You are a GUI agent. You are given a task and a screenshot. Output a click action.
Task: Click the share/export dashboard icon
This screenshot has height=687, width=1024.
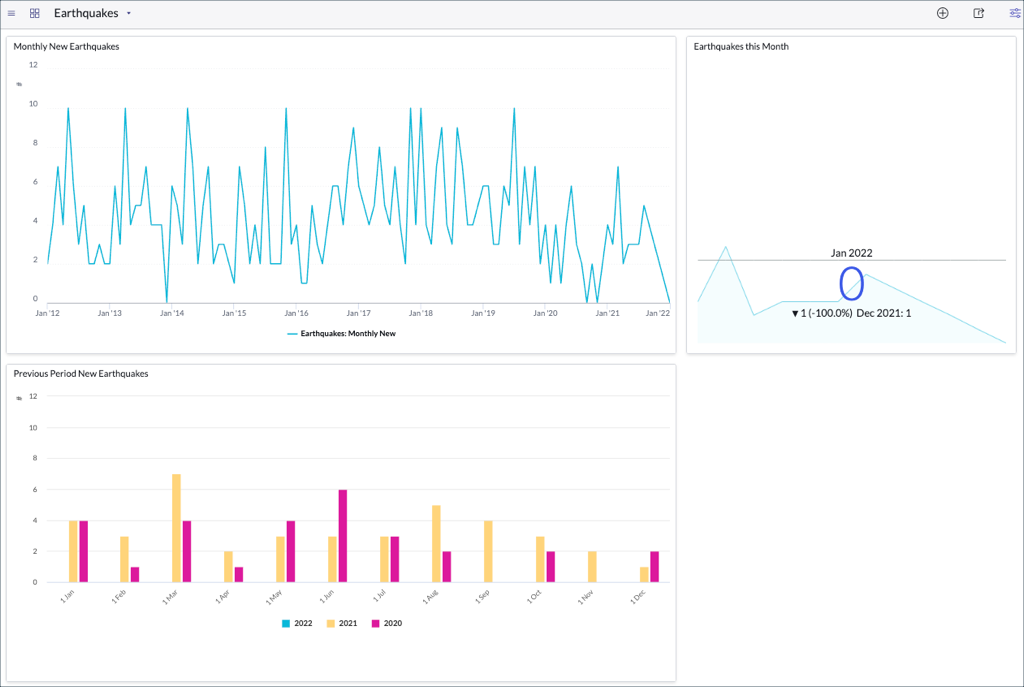[x=978, y=13]
